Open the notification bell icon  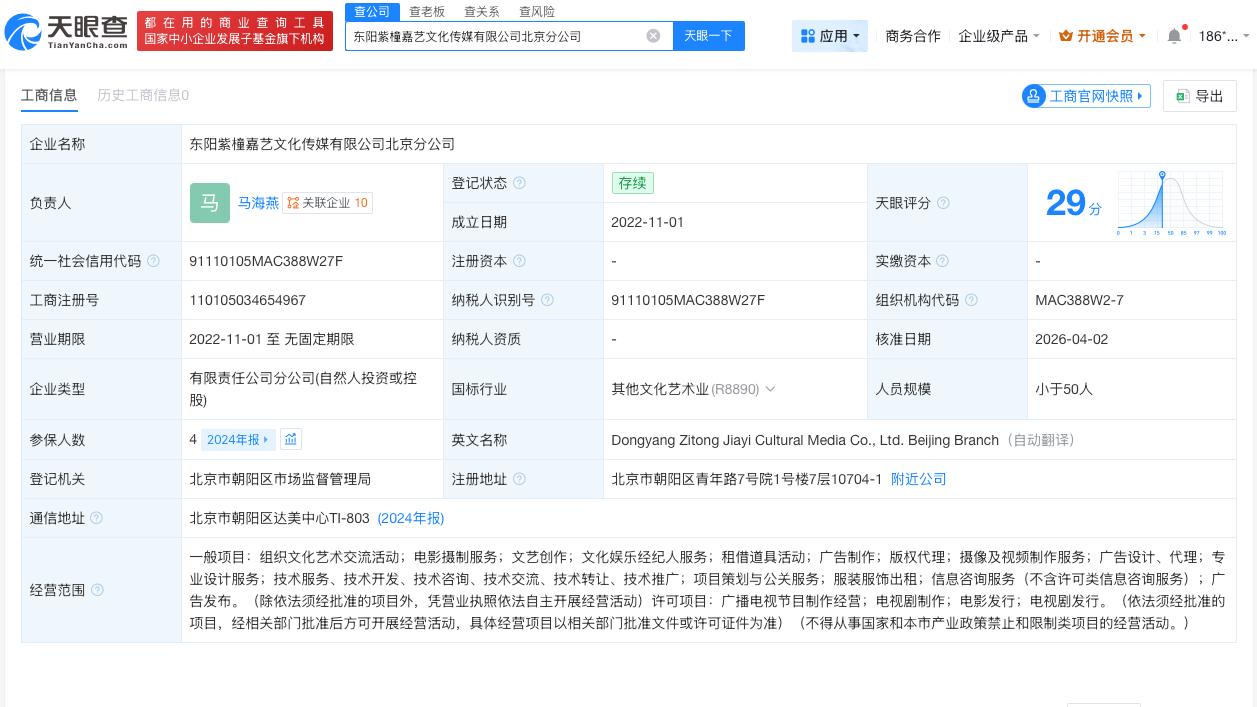1174,35
